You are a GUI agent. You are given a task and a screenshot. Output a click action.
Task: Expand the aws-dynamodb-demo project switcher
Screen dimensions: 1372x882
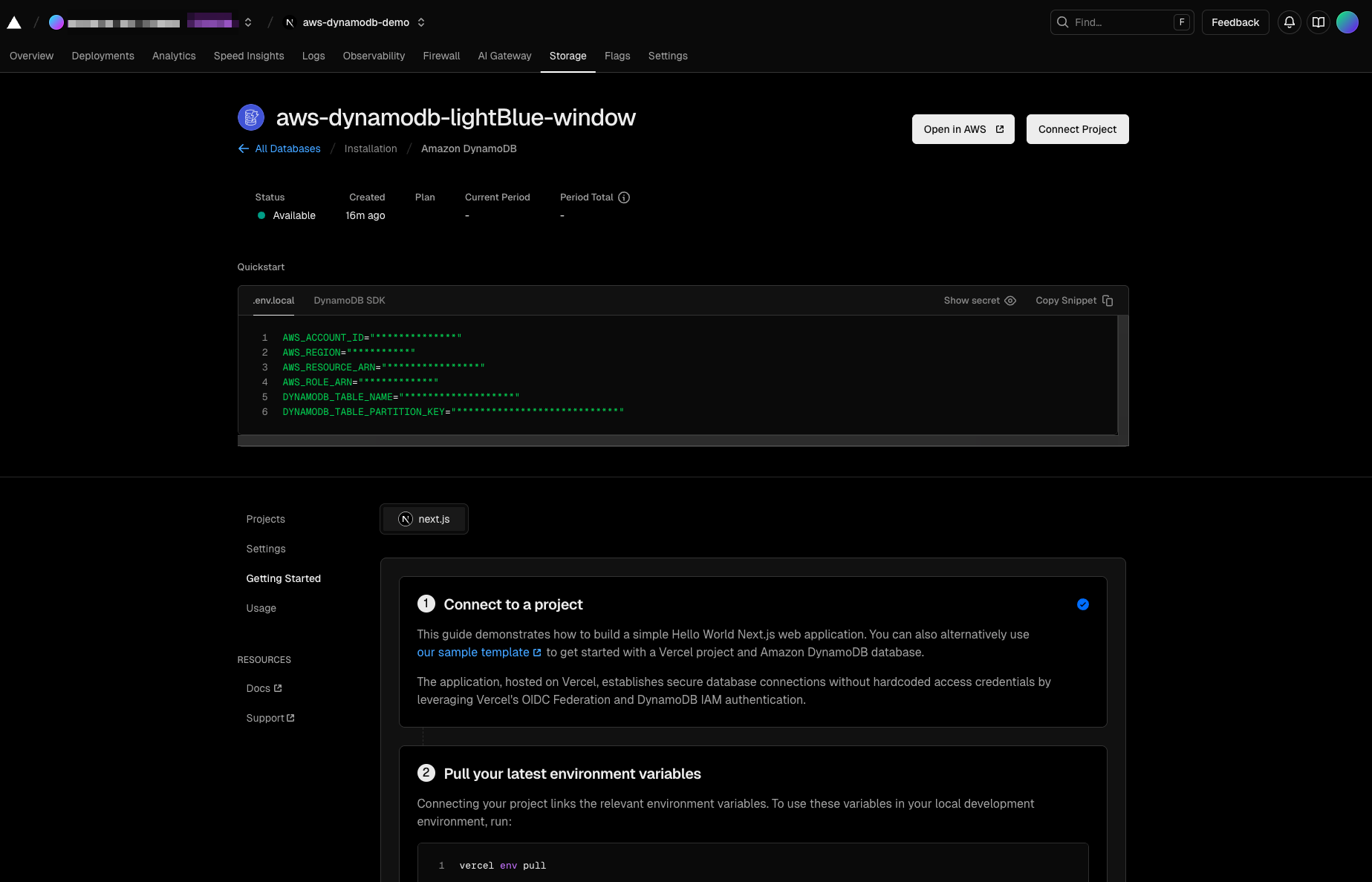point(421,22)
